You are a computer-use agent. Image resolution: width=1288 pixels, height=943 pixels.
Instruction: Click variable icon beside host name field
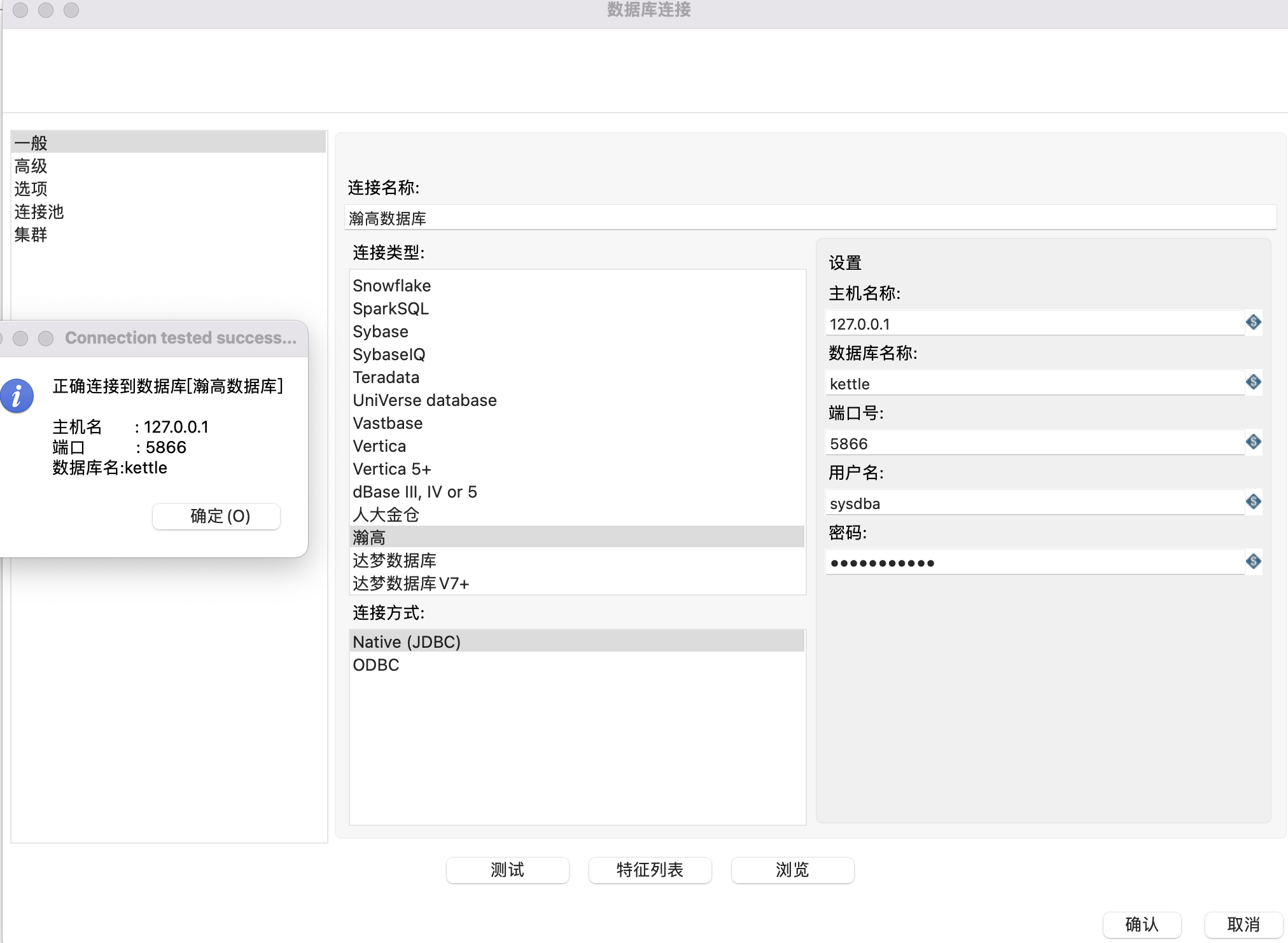click(x=1253, y=322)
